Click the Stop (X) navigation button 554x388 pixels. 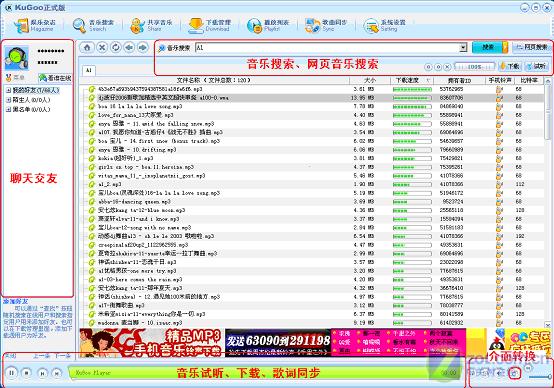pos(102,47)
